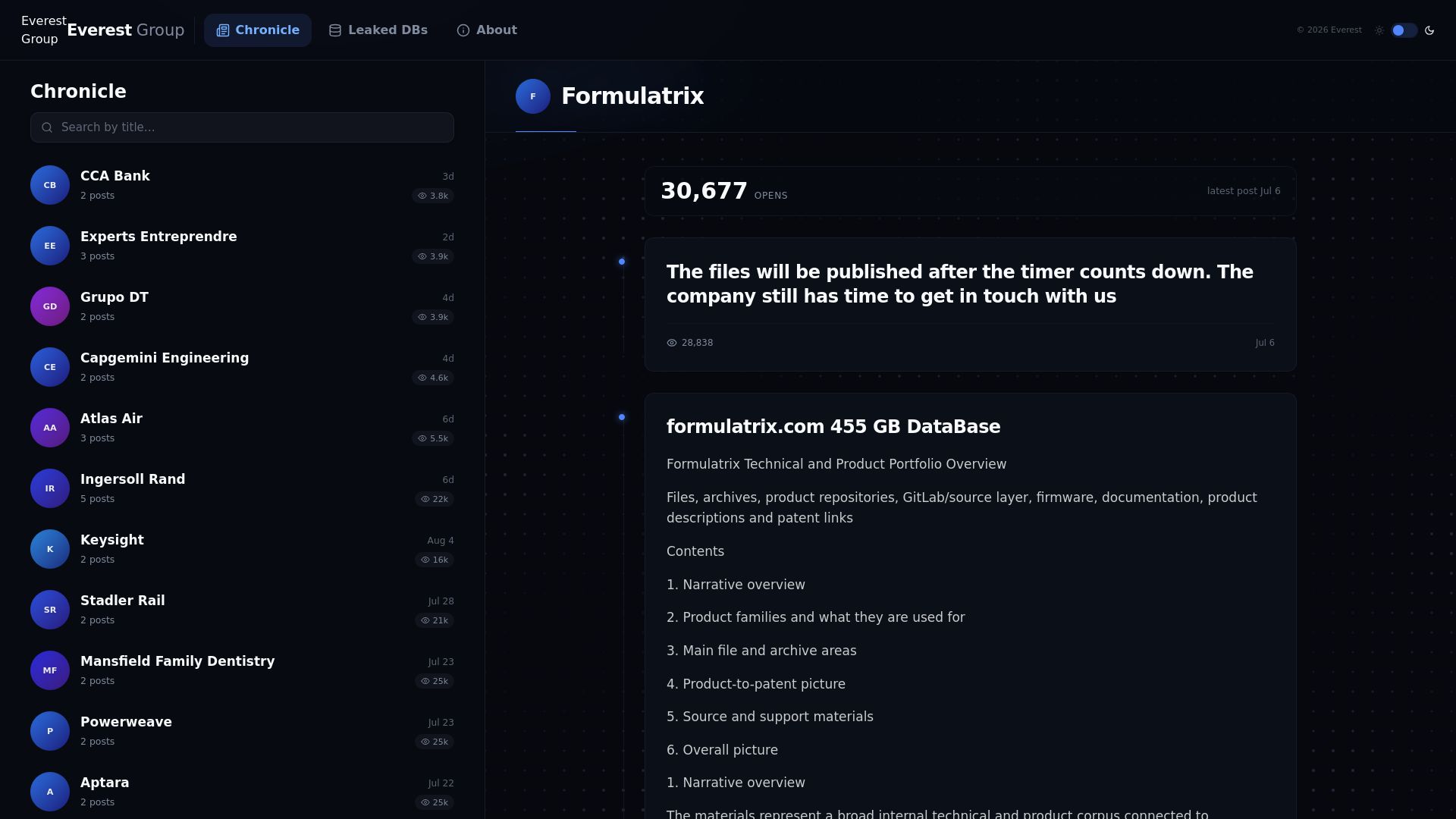Click the CE avatar for Capgemini Engineering

[50, 367]
